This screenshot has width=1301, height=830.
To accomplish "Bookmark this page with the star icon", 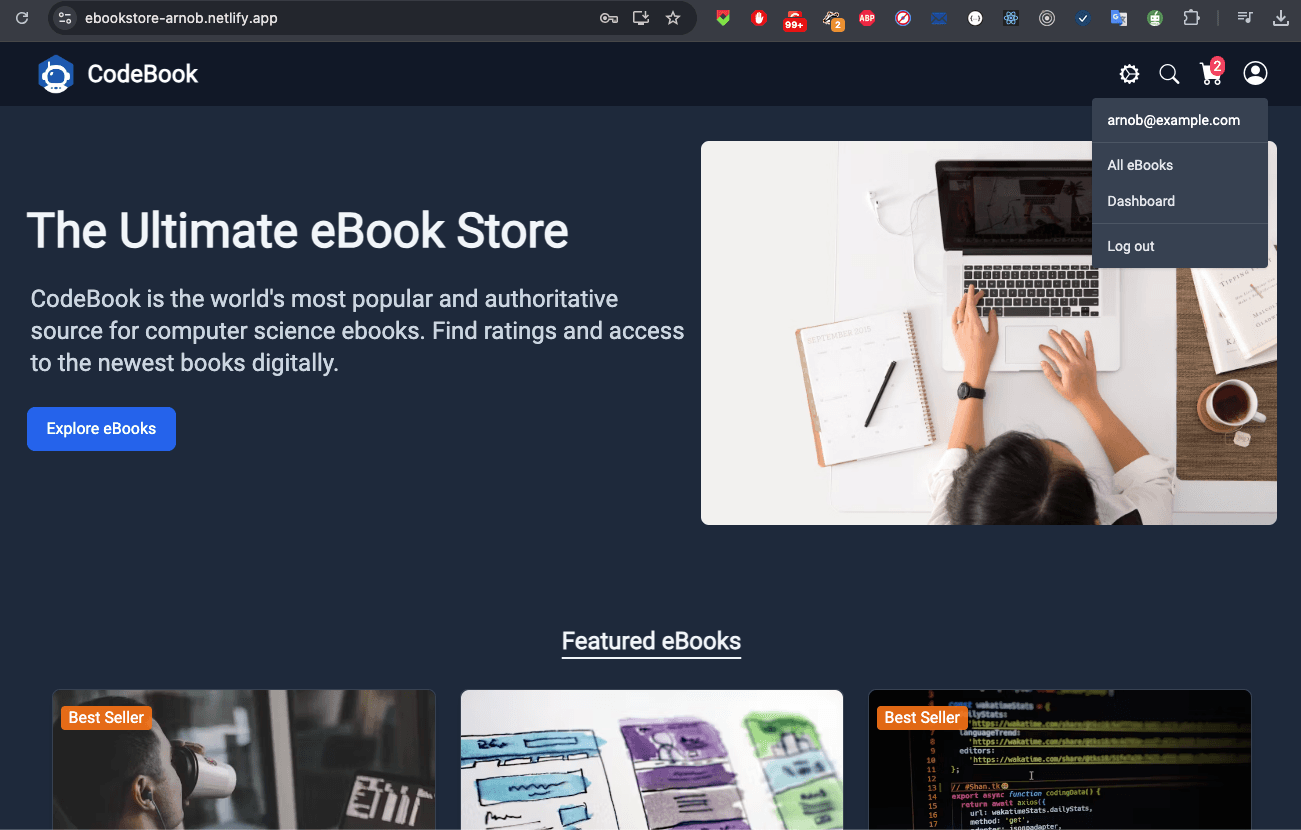I will 673,18.
